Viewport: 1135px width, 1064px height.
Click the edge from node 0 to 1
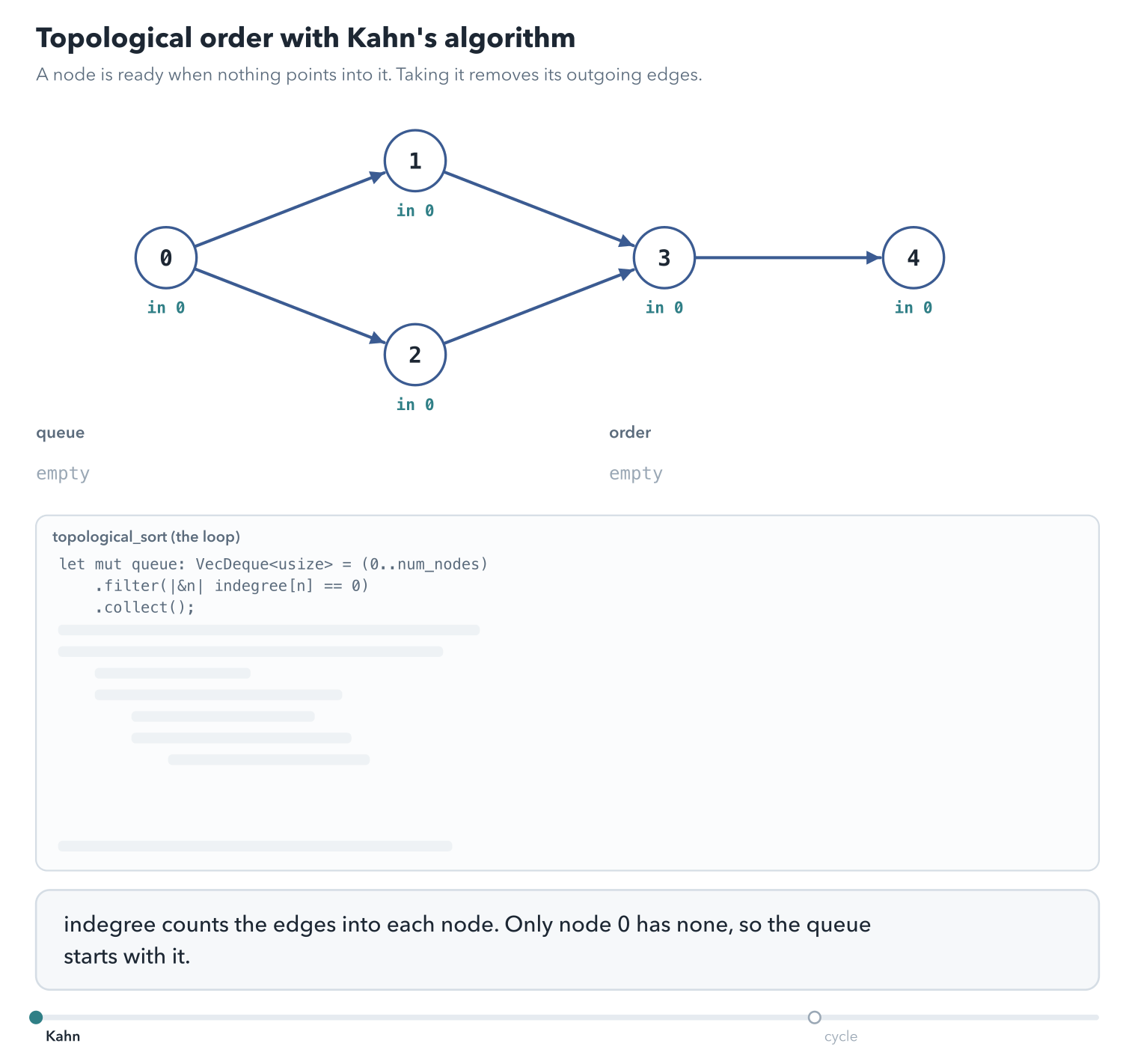290,210
